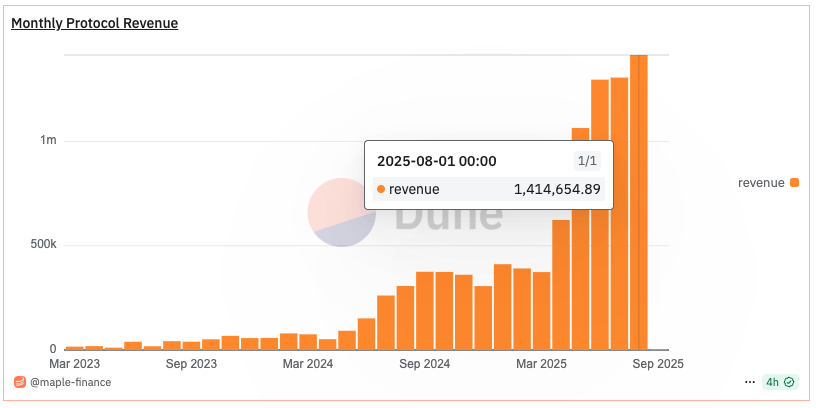Screen dimensions: 816x408
Task: Click the Sep 2023 x-axis label
Action: click(191, 364)
